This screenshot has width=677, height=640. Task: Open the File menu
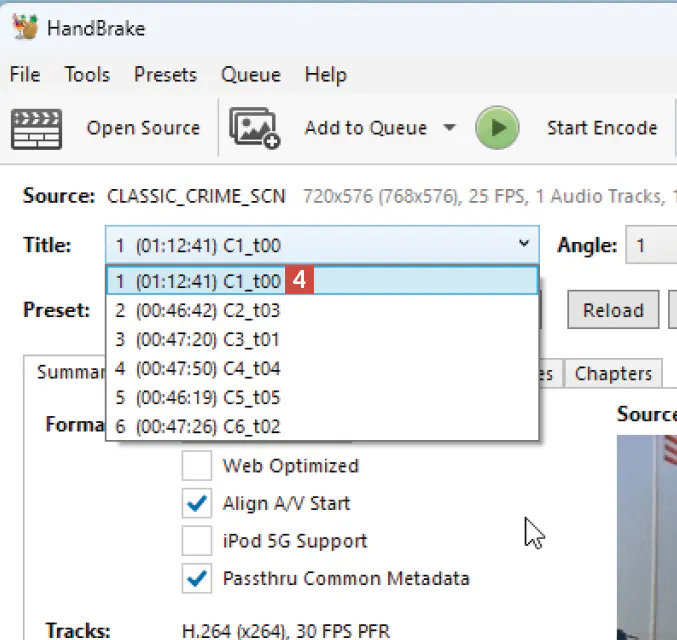(25, 75)
